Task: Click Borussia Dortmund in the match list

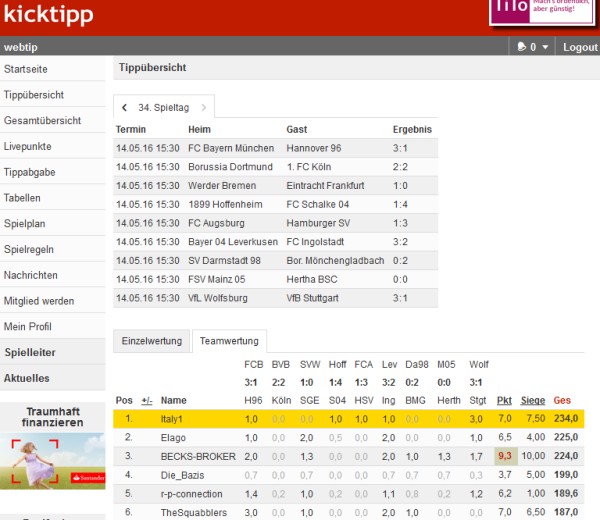Action: tap(230, 167)
